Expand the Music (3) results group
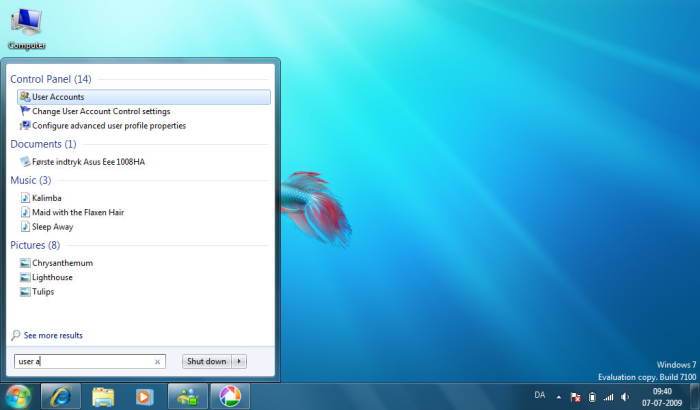 click(x=31, y=180)
